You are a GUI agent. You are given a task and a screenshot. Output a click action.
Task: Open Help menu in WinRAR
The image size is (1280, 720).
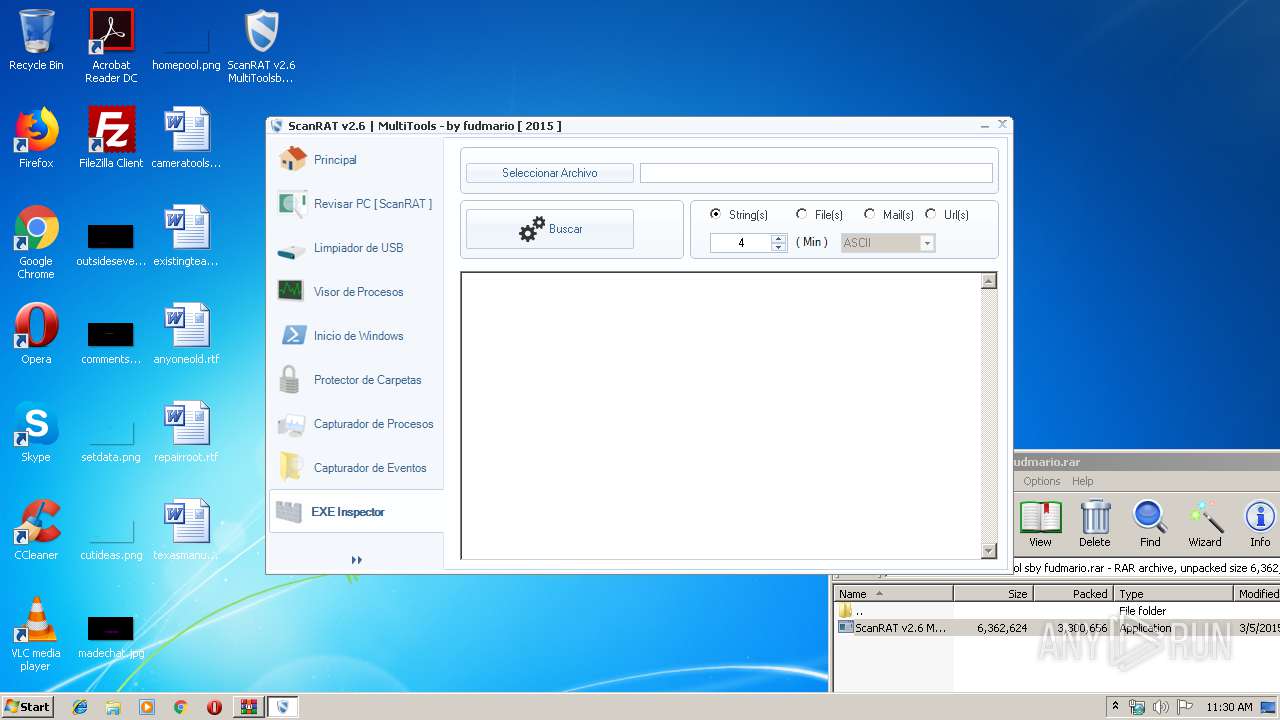(1083, 481)
